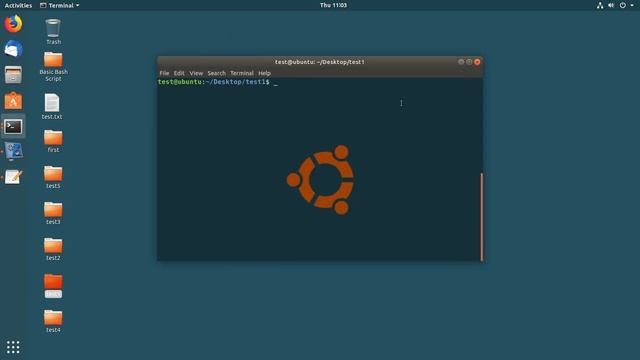This screenshot has height=360, width=640.
Task: Click the terminal title bar text
Action: 320,62
